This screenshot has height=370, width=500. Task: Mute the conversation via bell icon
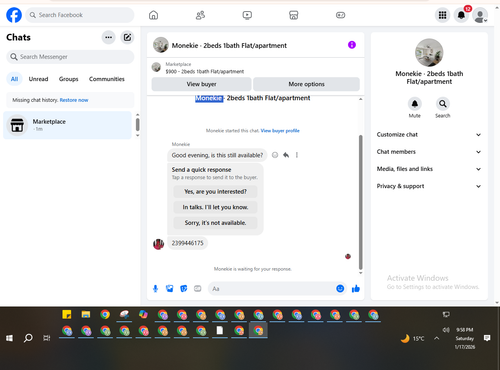click(x=415, y=104)
